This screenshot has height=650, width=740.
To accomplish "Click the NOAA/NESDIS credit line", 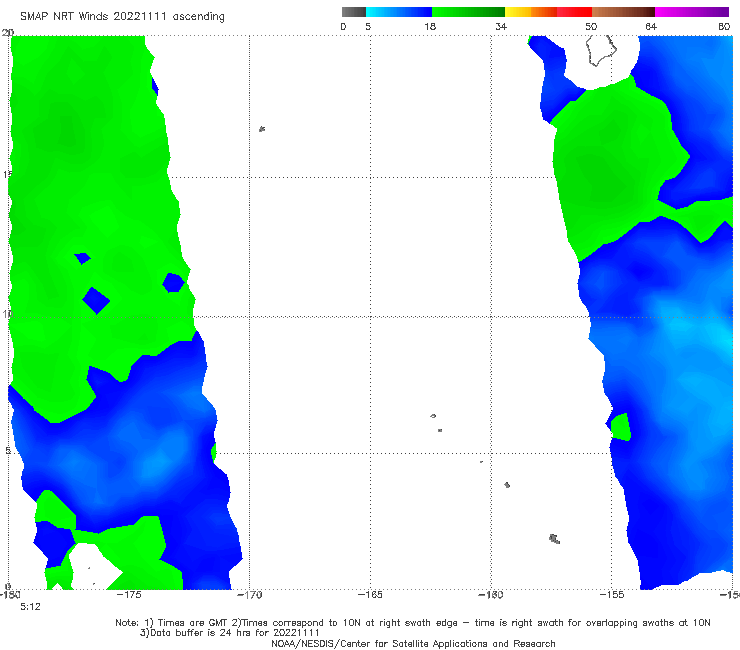I will (x=413, y=644).
